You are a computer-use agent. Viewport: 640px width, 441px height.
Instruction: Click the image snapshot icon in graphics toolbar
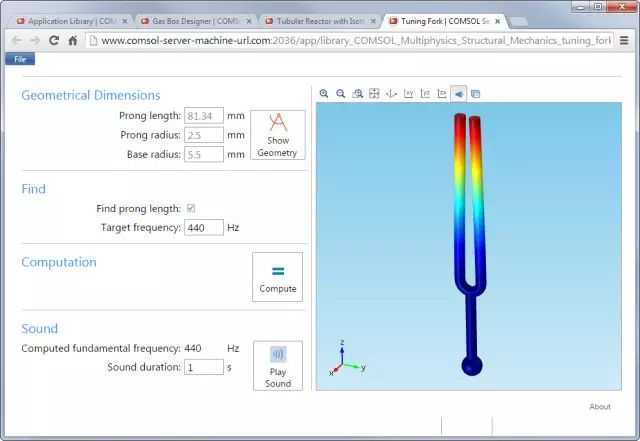click(475, 94)
